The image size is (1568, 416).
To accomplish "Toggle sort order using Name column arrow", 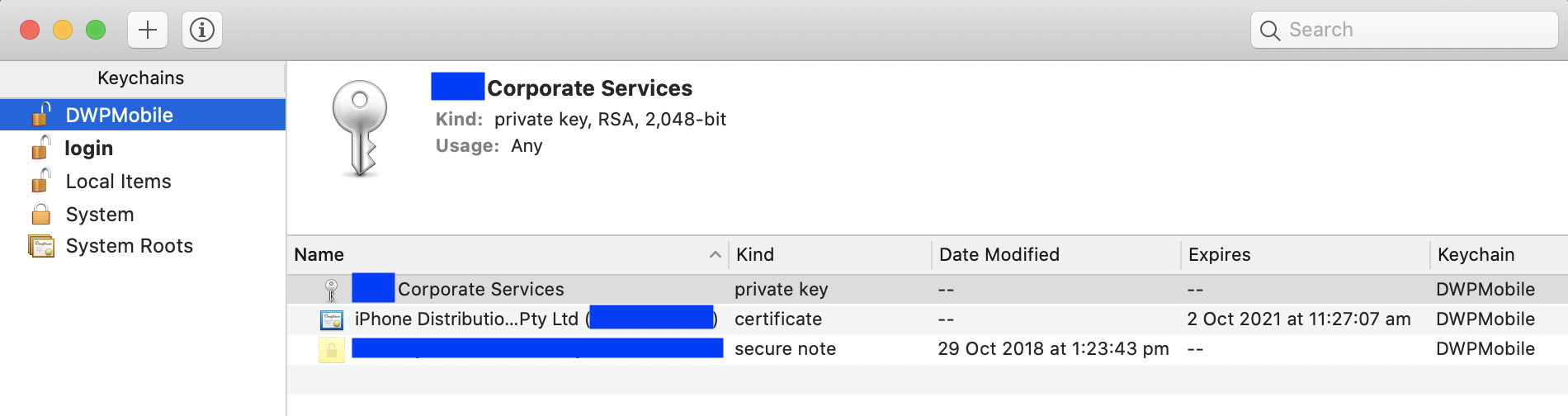I will 716,255.
